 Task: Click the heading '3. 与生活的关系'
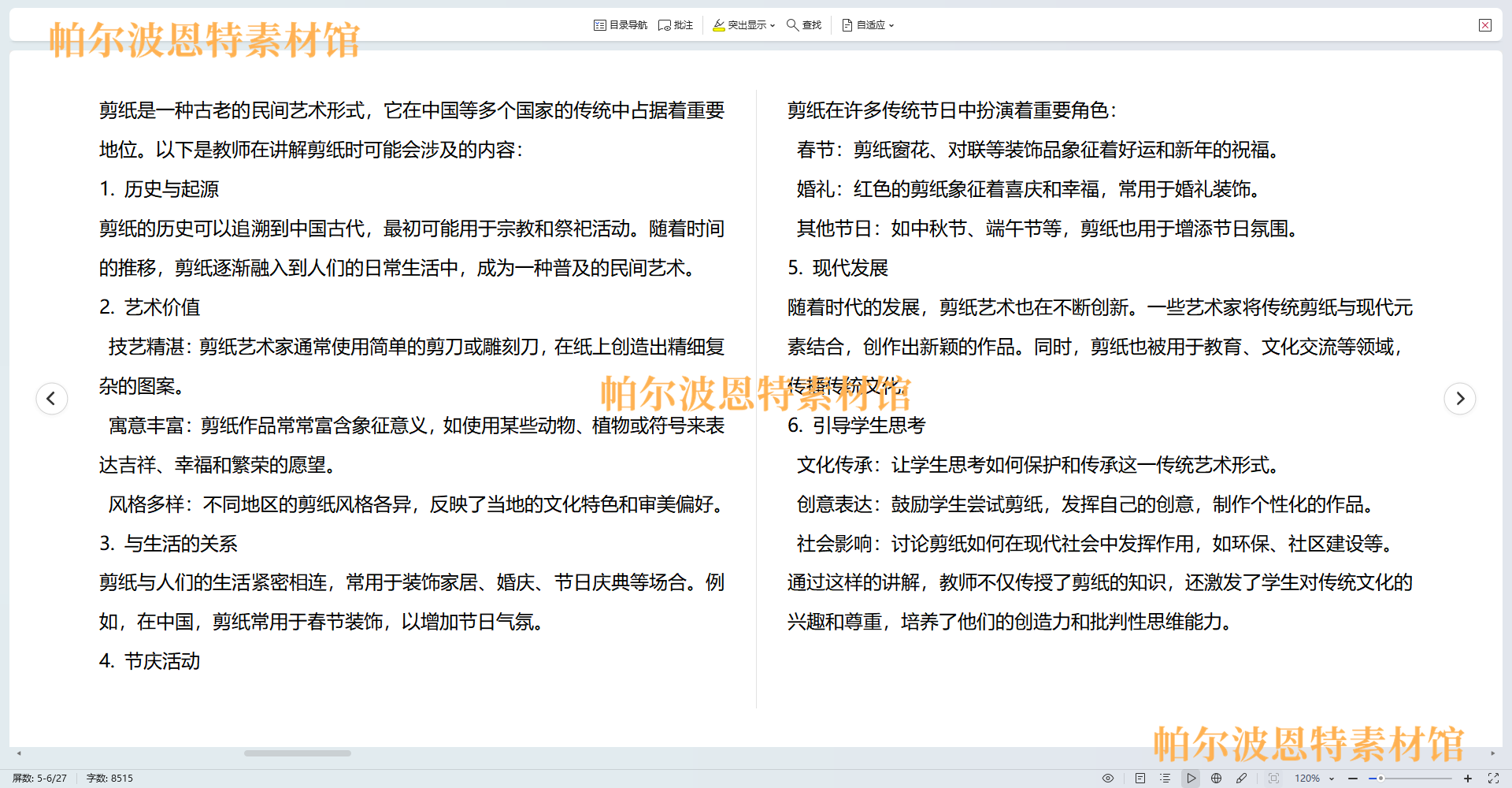(169, 544)
